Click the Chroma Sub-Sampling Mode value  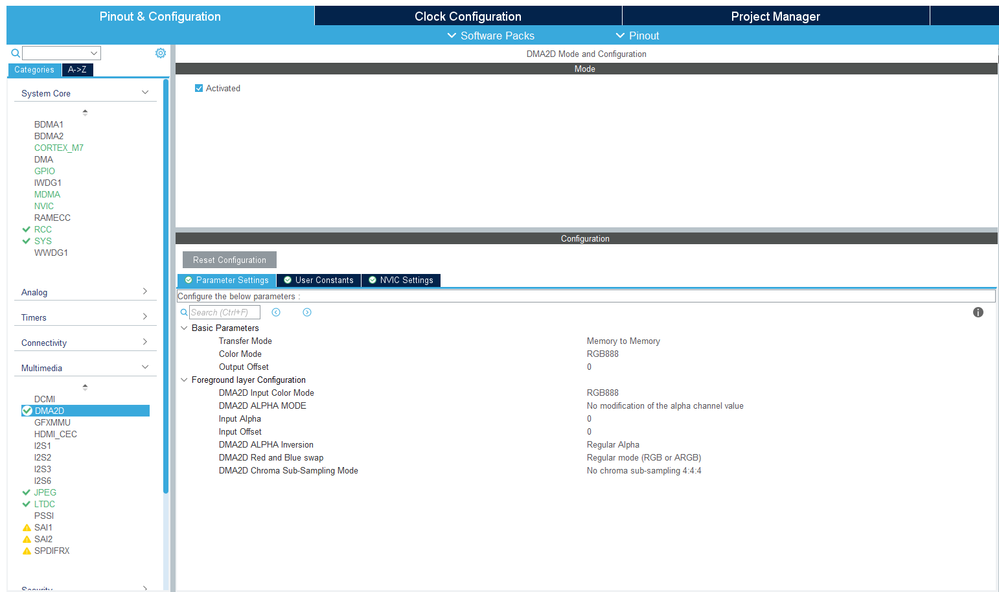643,471
